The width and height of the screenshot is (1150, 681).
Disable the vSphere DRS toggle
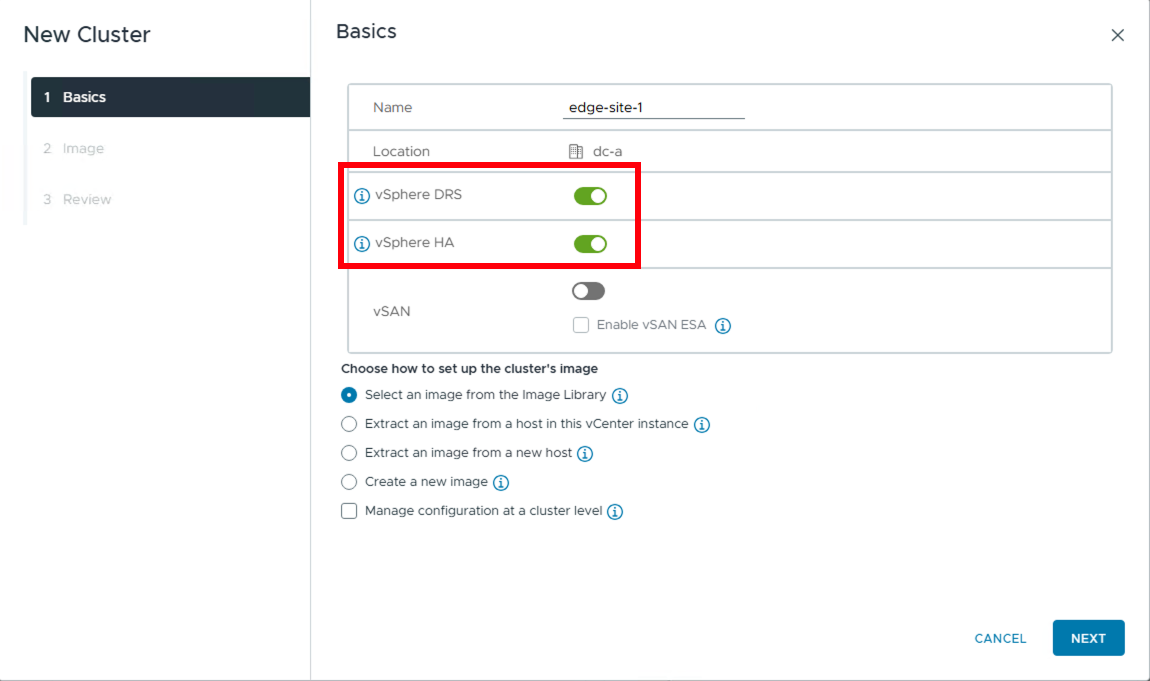pyautogui.click(x=591, y=195)
